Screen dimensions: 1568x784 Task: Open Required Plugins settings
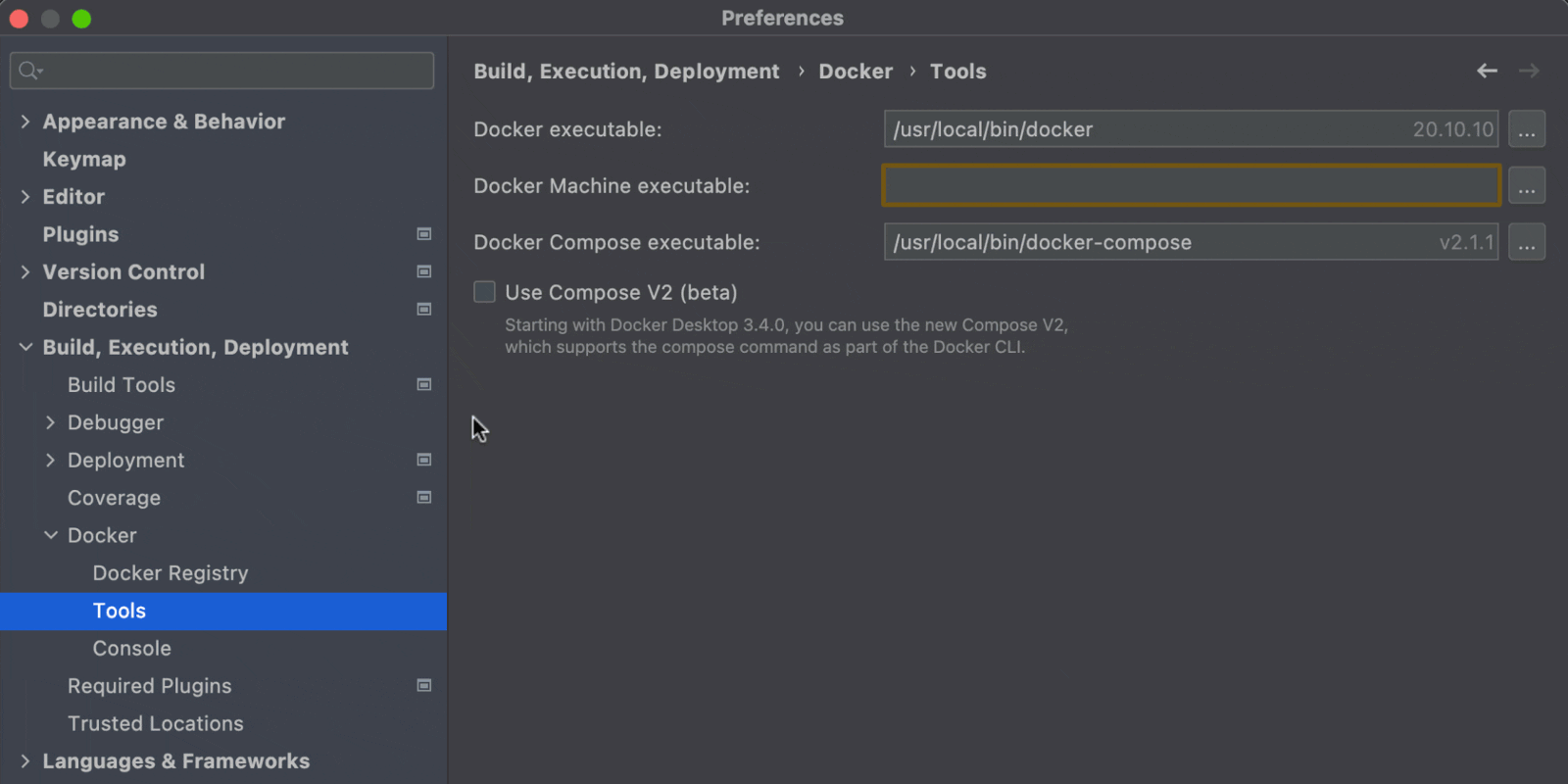click(150, 686)
